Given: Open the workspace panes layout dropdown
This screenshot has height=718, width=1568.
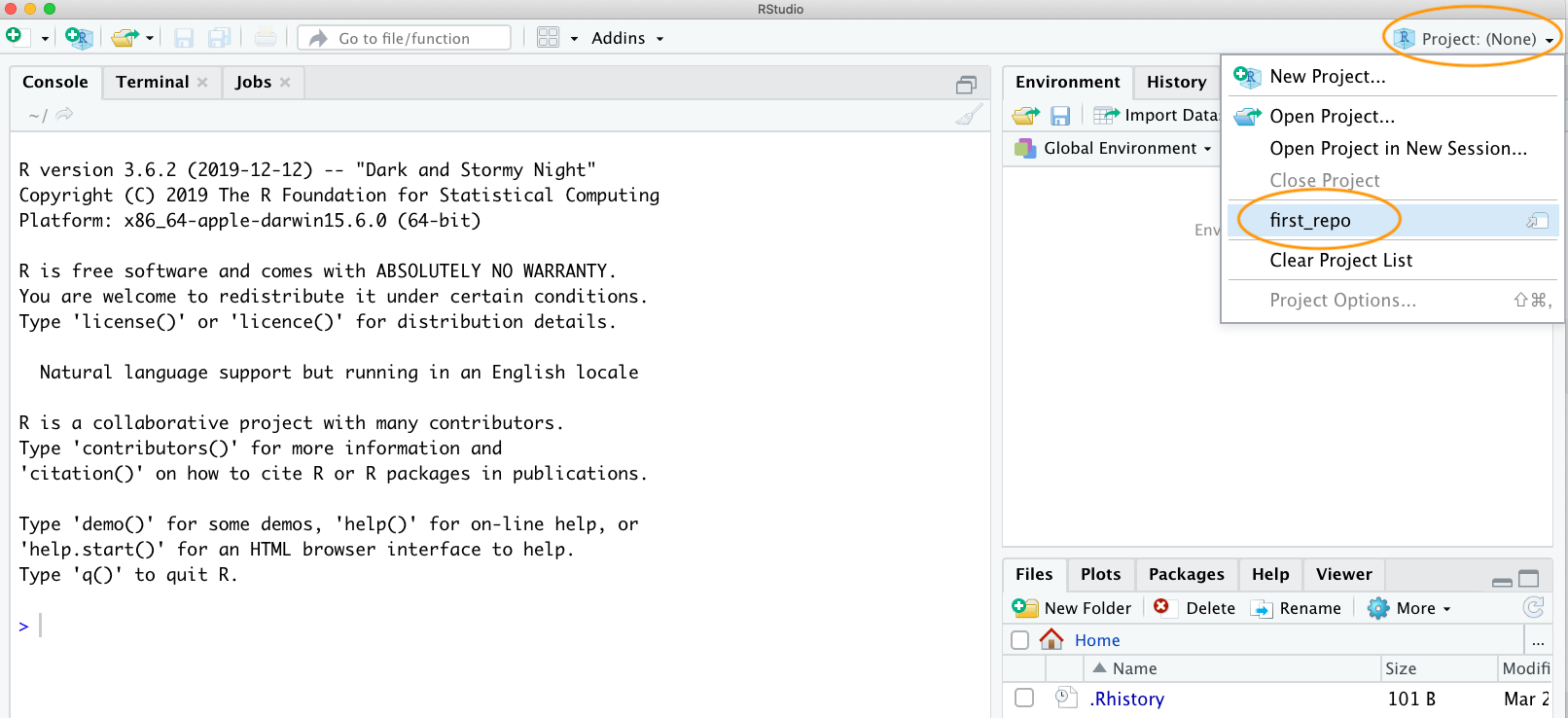Looking at the screenshot, I should coord(558,38).
